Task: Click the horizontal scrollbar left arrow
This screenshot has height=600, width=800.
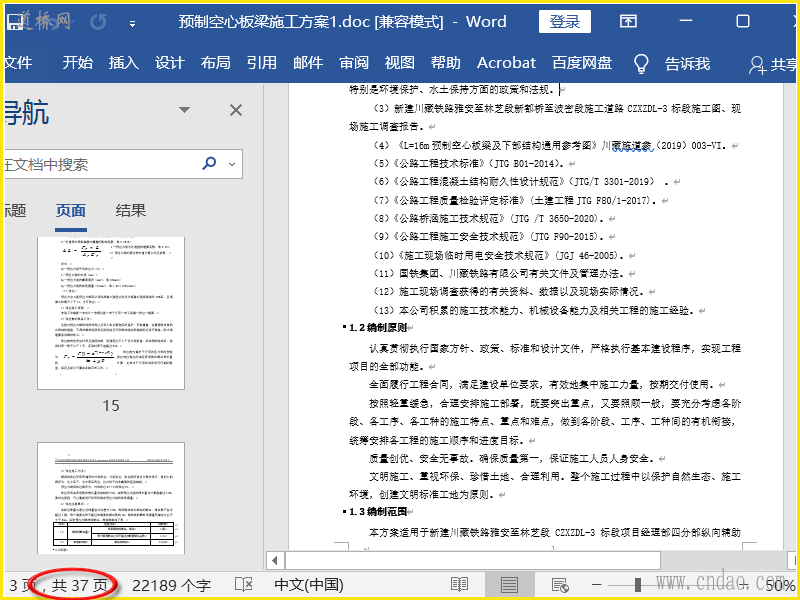Action: (x=275, y=561)
